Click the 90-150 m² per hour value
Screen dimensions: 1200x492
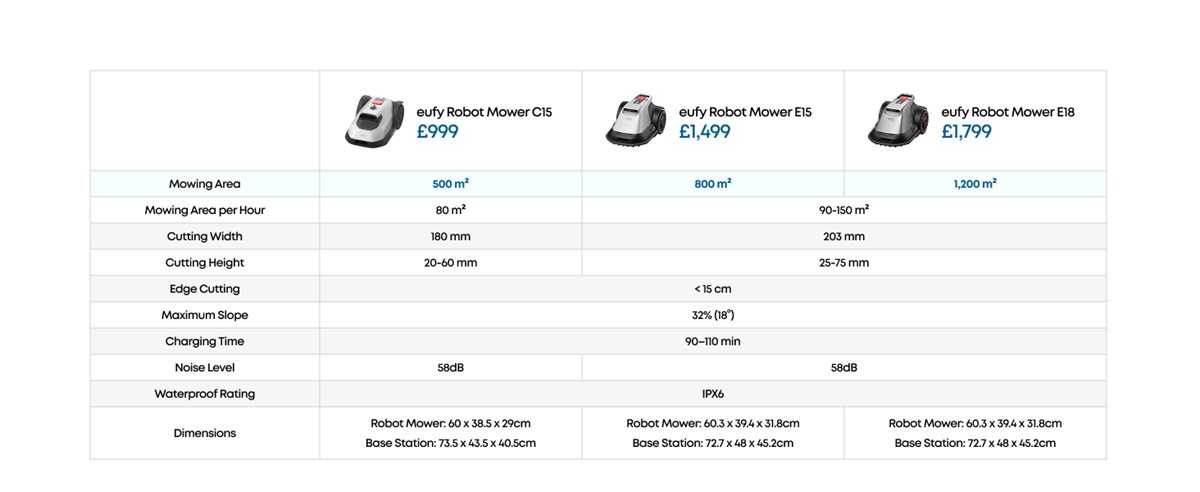844,210
